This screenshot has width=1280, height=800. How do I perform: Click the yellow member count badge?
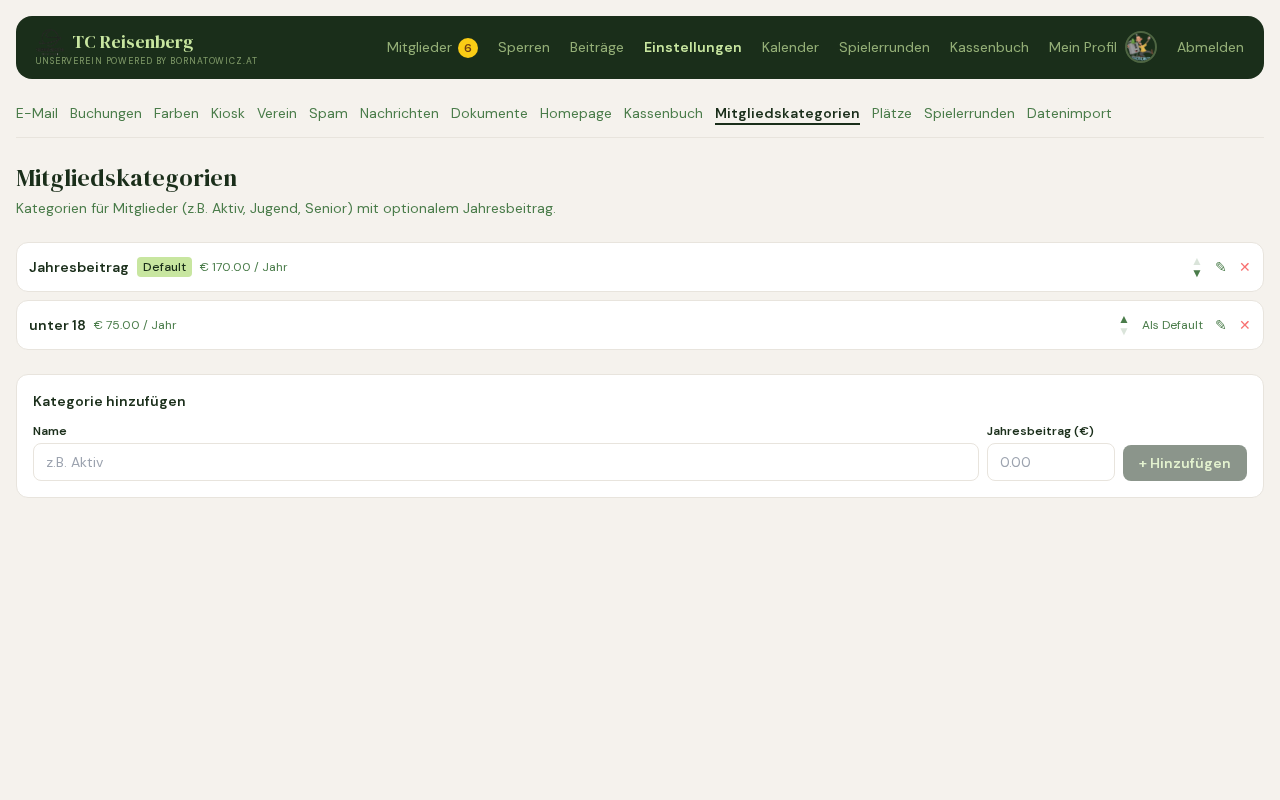click(468, 48)
